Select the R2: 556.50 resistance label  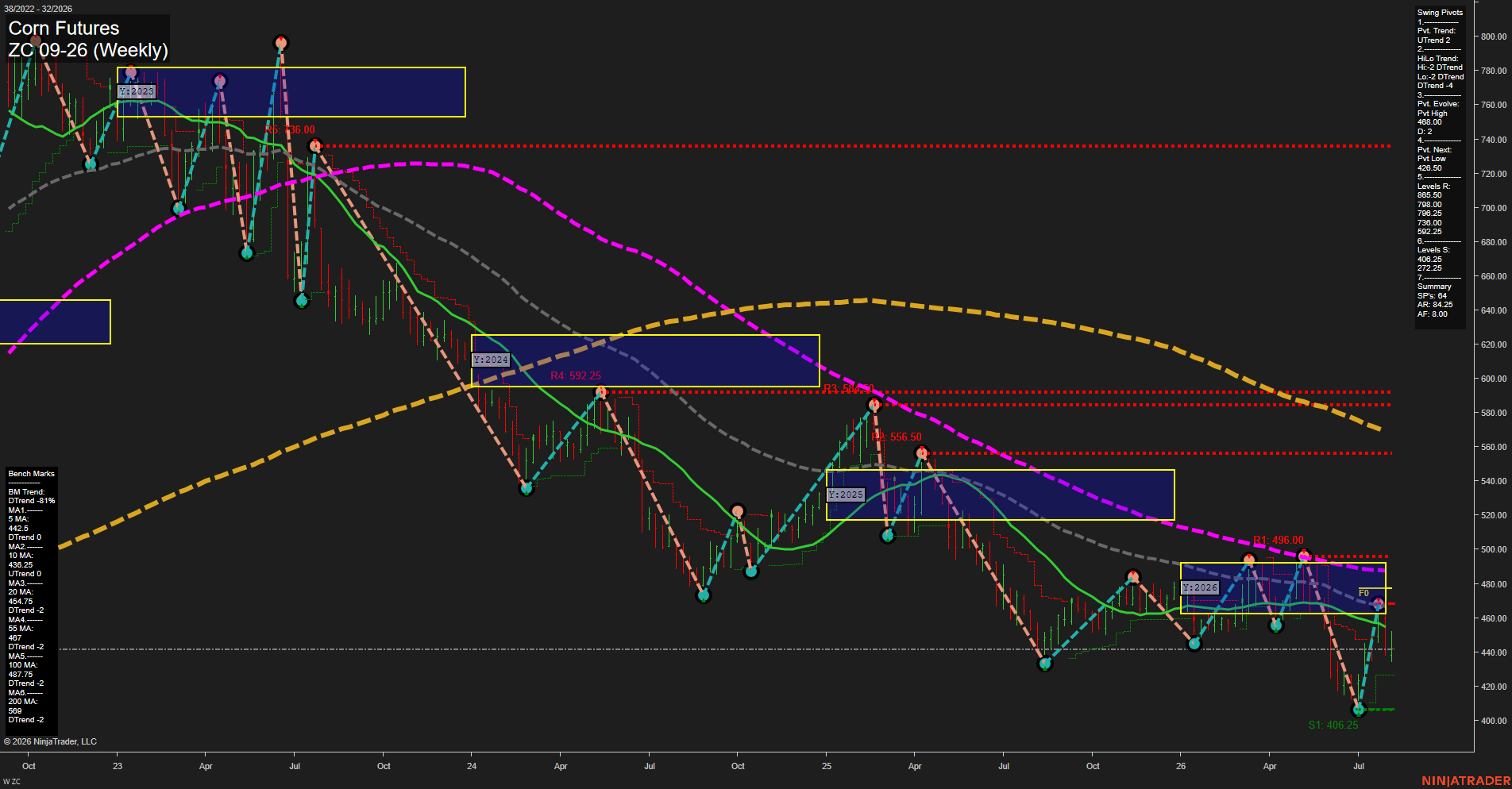[x=897, y=437]
